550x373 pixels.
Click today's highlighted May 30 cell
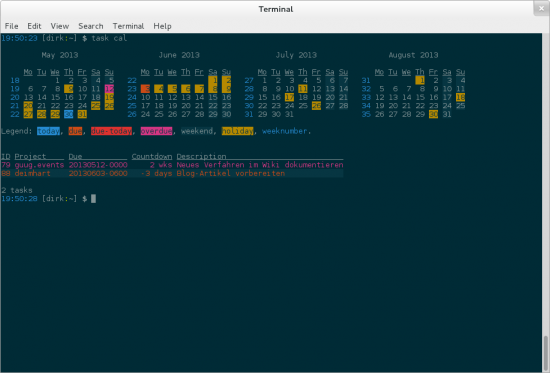[69, 114]
